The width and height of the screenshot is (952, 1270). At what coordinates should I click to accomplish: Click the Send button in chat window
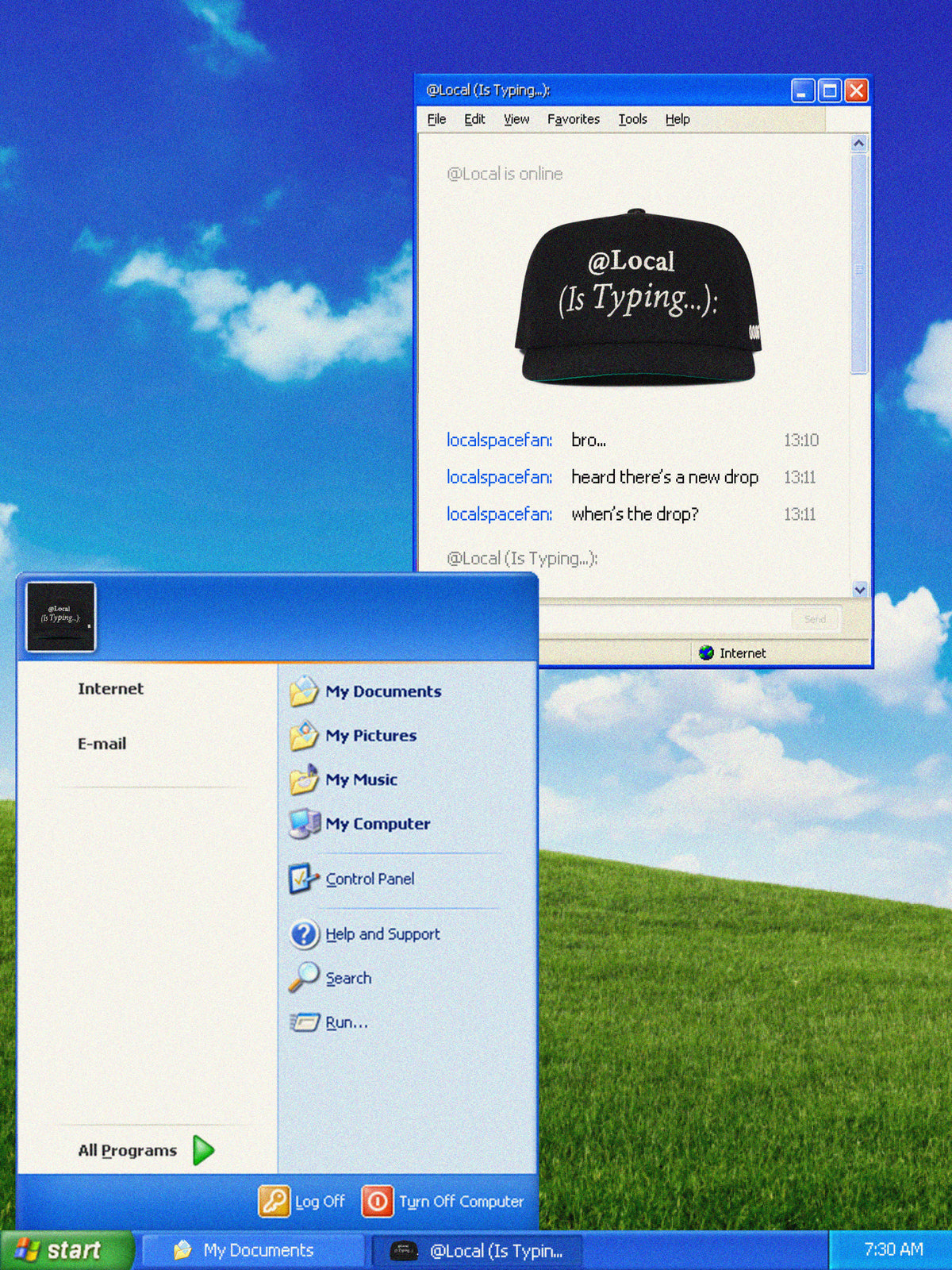pyautogui.click(x=815, y=619)
